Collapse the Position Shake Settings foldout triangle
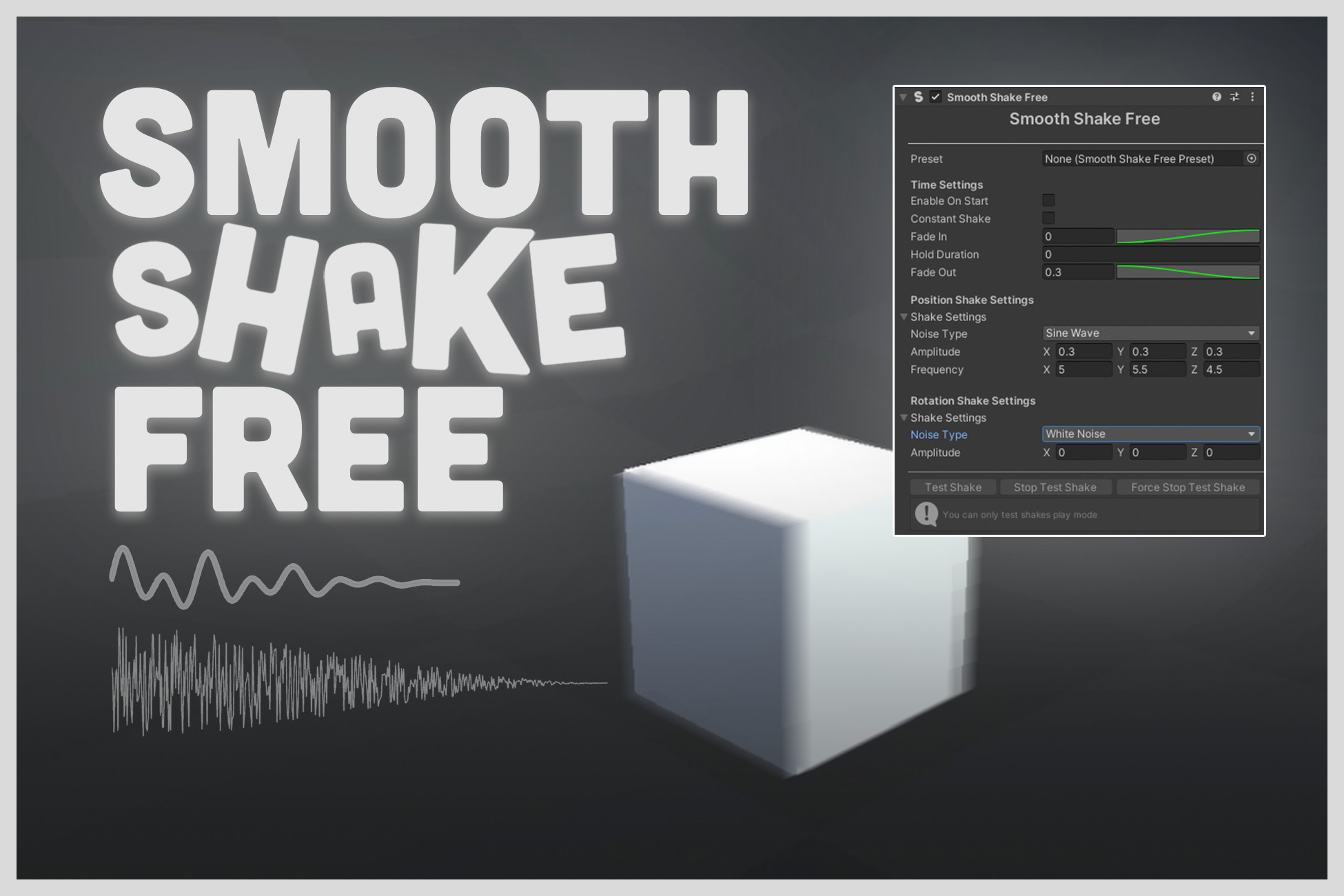Image resolution: width=1344 pixels, height=896 pixels. click(904, 317)
